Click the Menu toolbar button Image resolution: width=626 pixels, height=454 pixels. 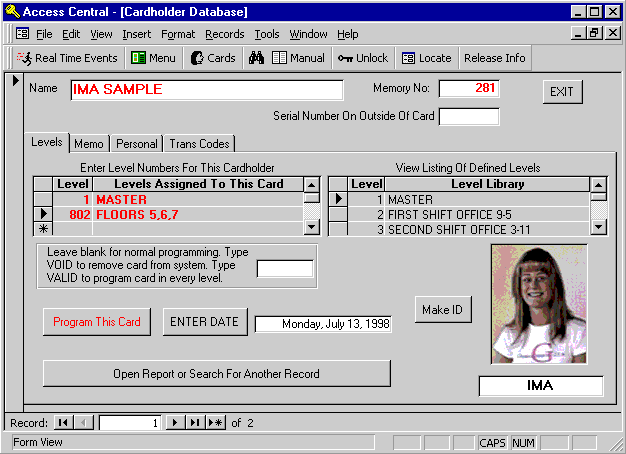tap(153, 58)
